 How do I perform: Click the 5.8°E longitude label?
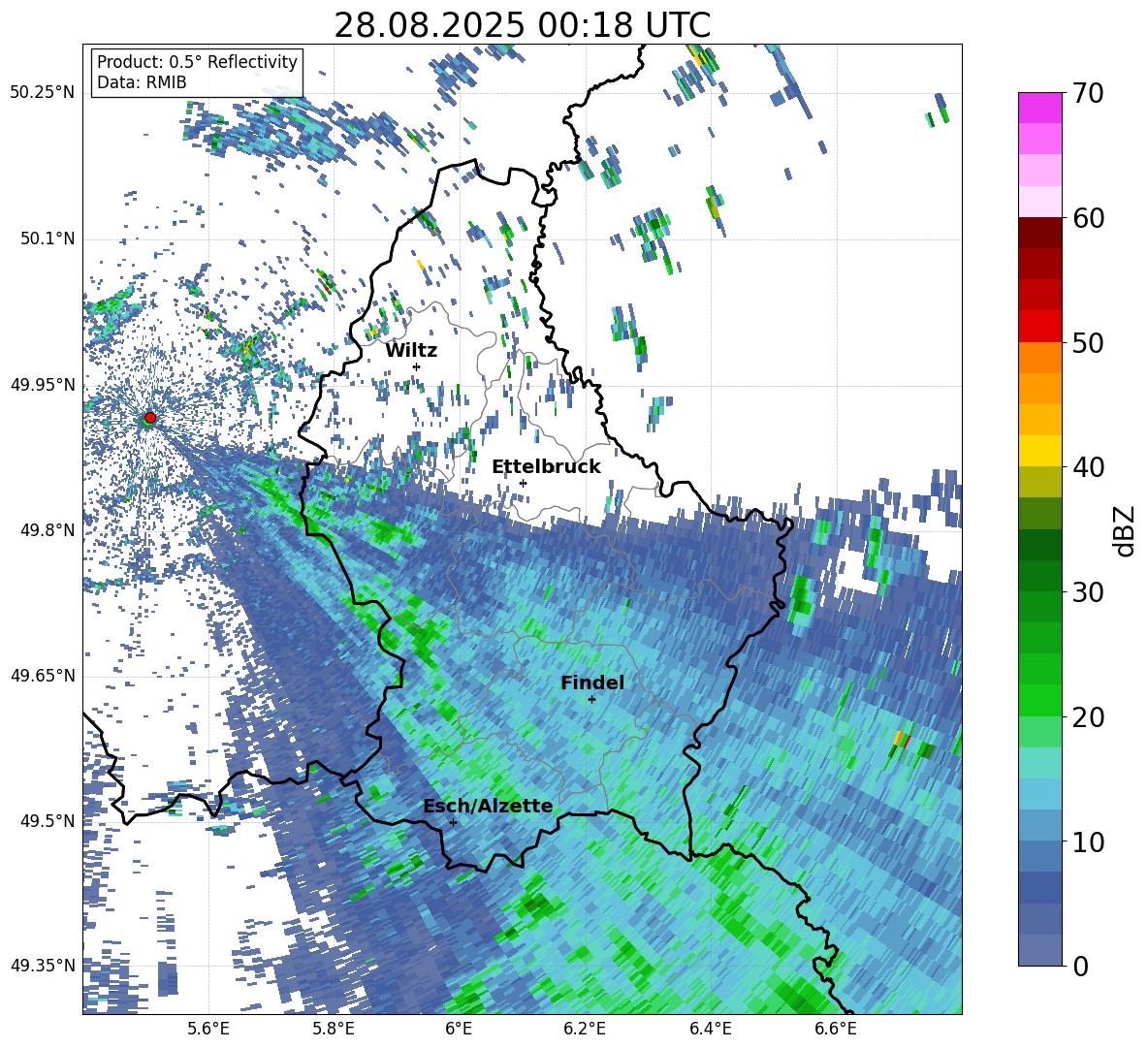334,1029
